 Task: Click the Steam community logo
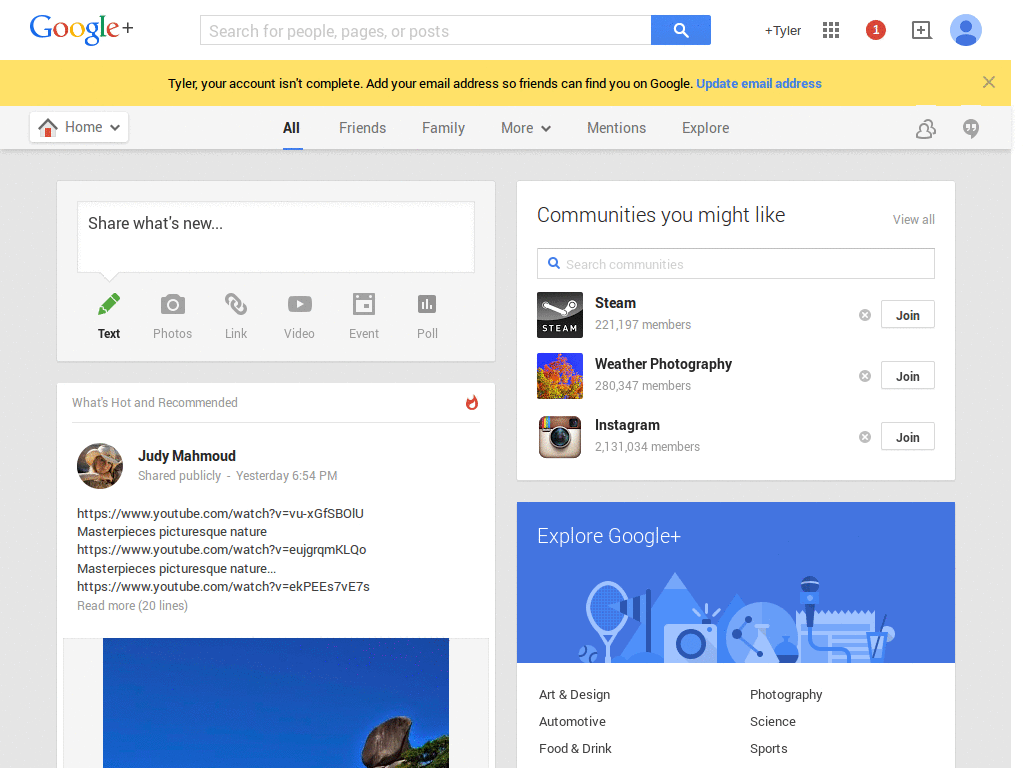tap(560, 315)
